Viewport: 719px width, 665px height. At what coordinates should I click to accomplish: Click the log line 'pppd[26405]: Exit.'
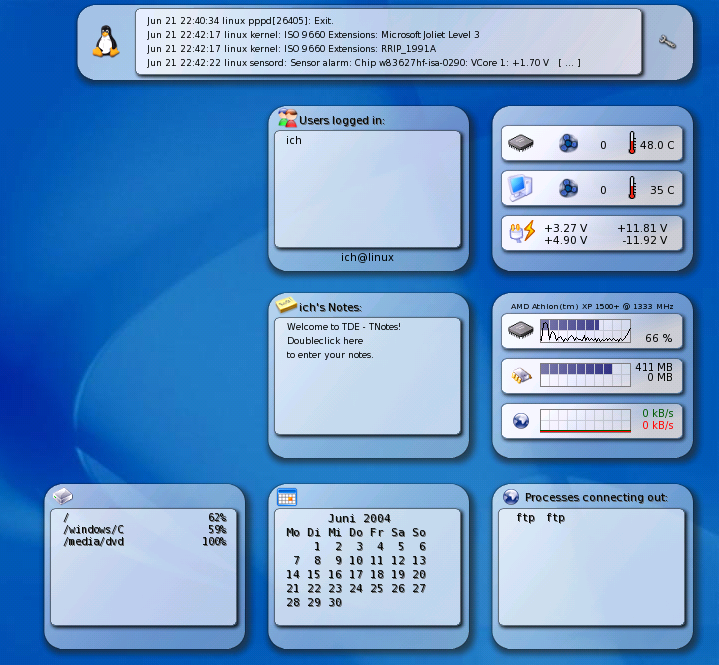click(240, 21)
